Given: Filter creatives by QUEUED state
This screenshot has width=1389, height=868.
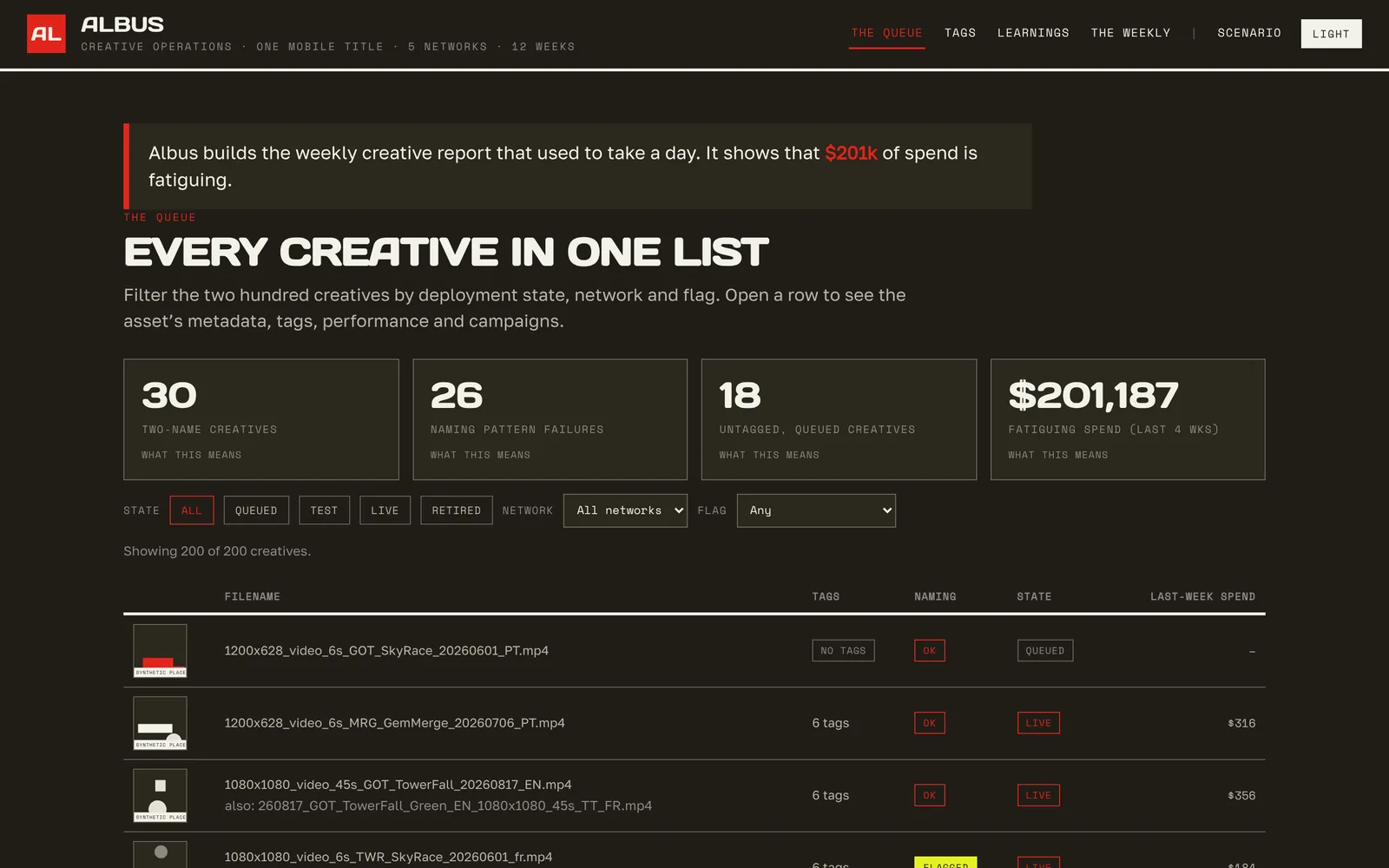Looking at the screenshot, I should pyautogui.click(x=256, y=510).
